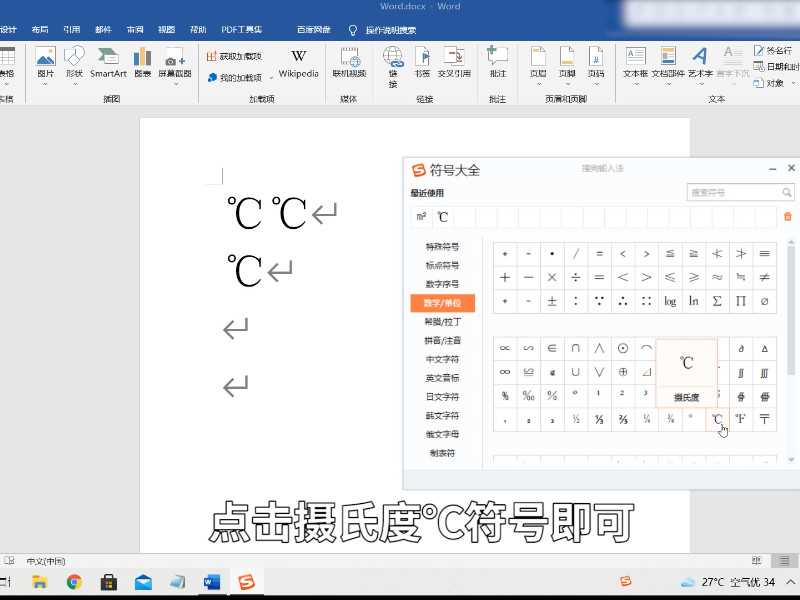Open the Wikipedia add-in
The image size is (800, 600).
[298, 62]
